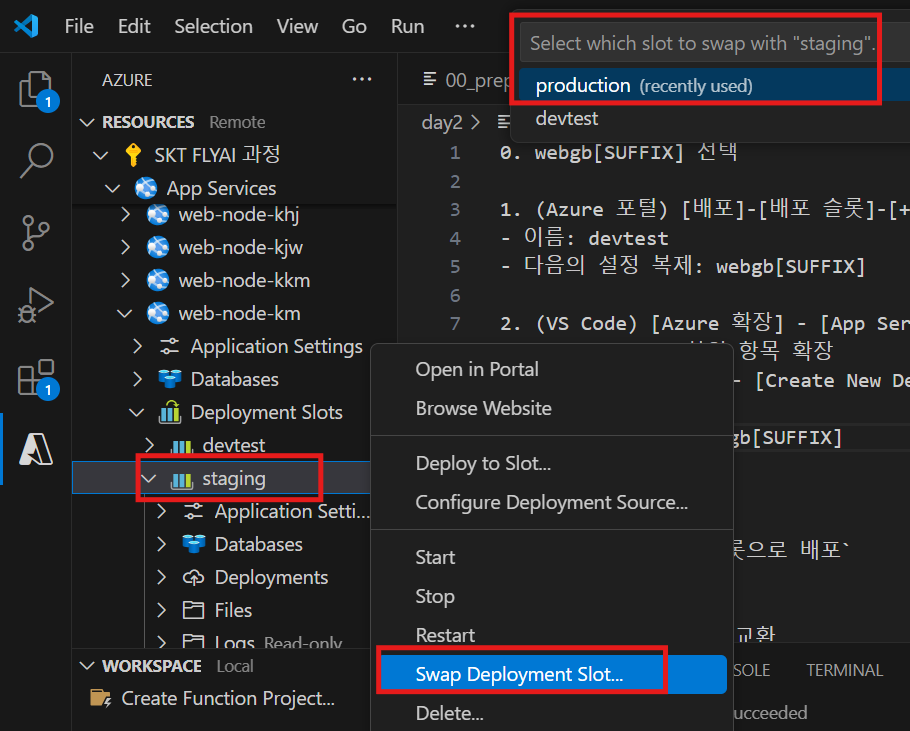
Task: Open the Source Control view icon
Action: pos(36,233)
